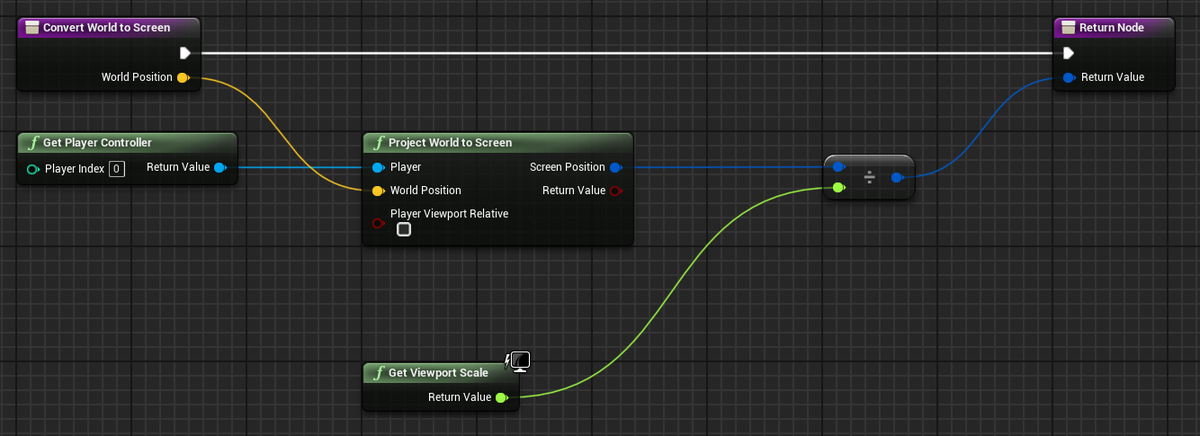The width and height of the screenshot is (1200, 436).
Task: Click the function icon on Get Player Controller
Action: point(34,142)
